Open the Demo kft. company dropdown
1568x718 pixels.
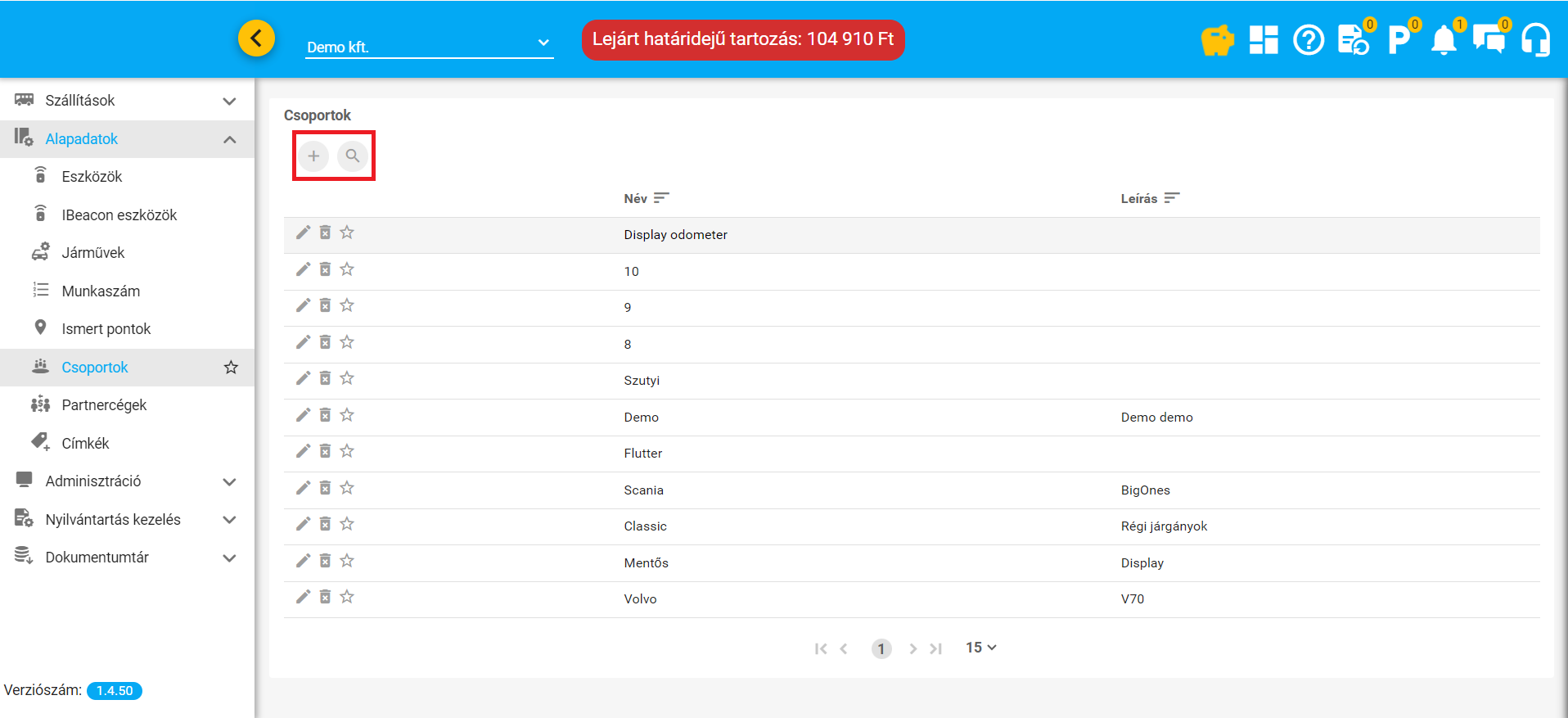[x=429, y=46]
